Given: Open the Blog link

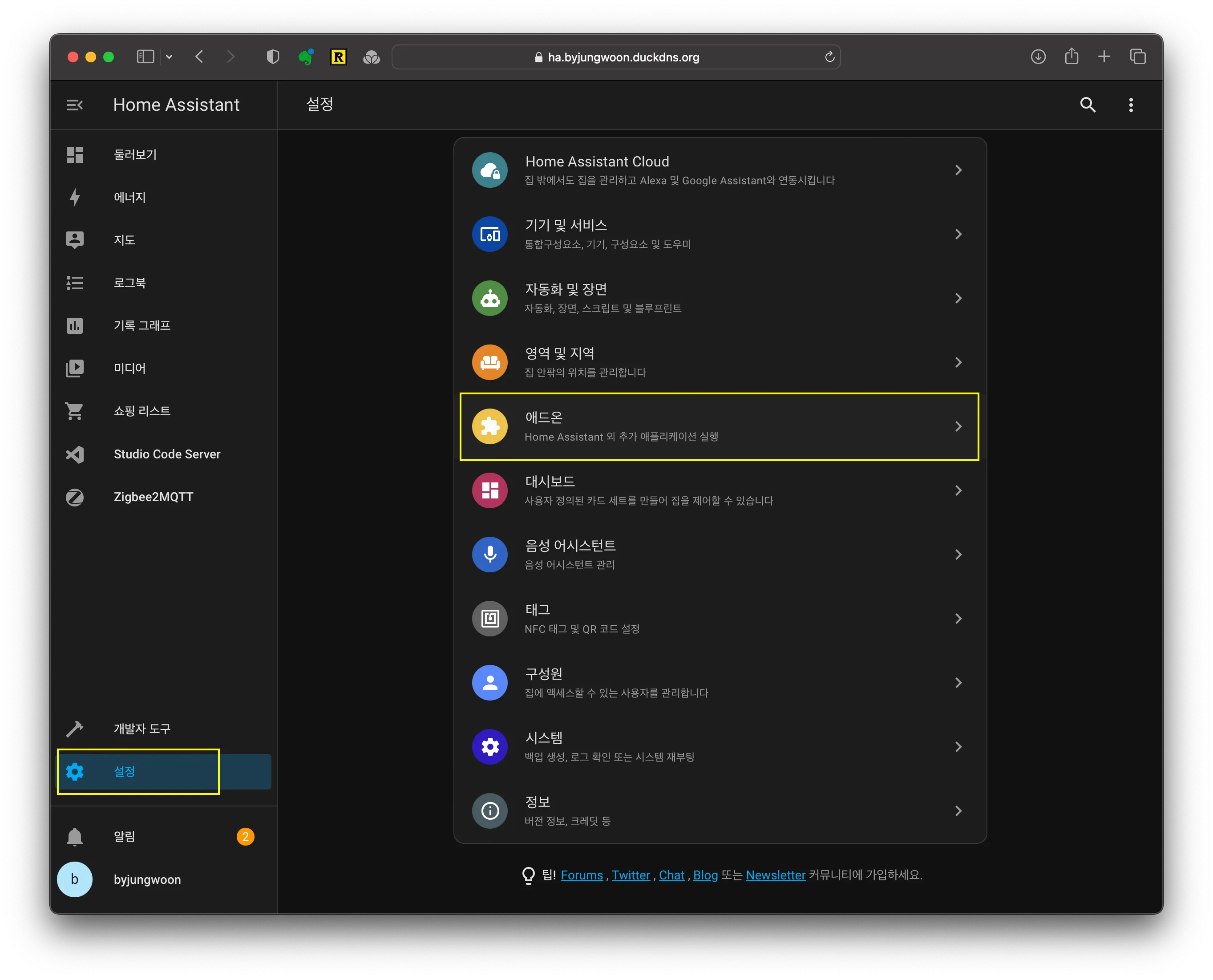Looking at the screenshot, I should coord(706,875).
